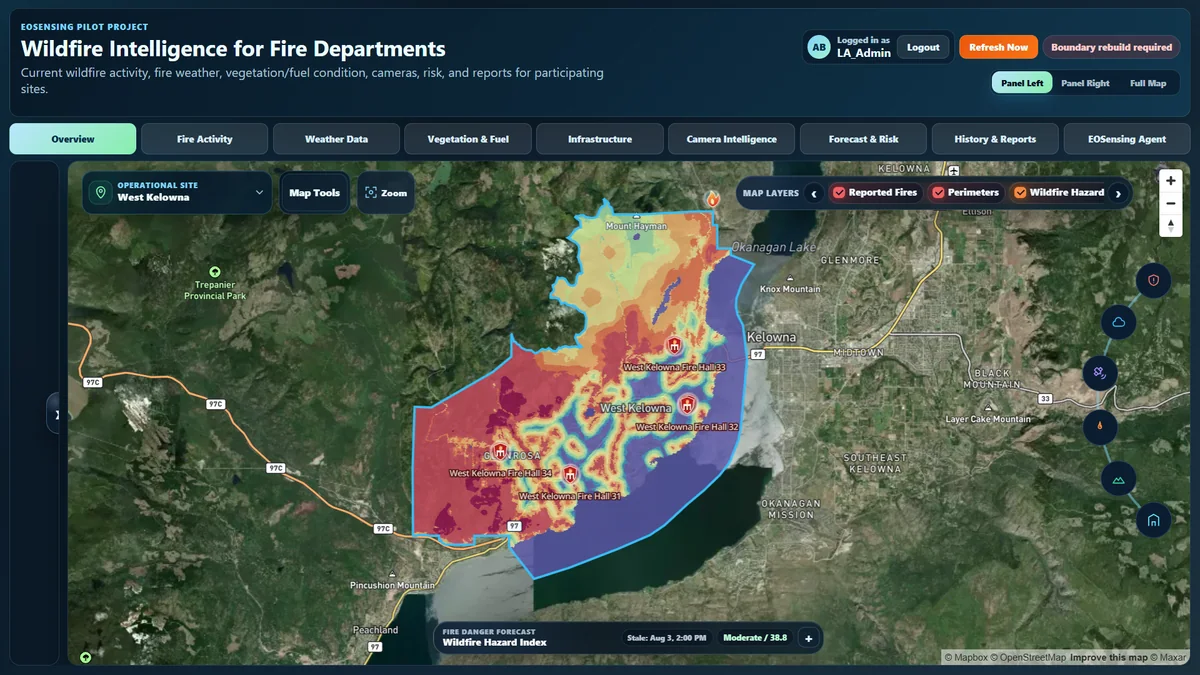The width and height of the screenshot is (1200, 675).
Task: Click the LA_Admin username text
Action: coord(863,53)
